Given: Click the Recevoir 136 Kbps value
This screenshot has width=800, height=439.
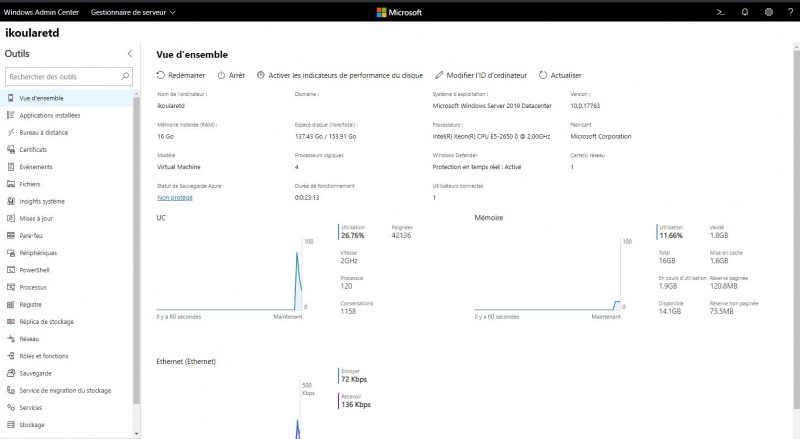Looking at the screenshot, I should 356,404.
